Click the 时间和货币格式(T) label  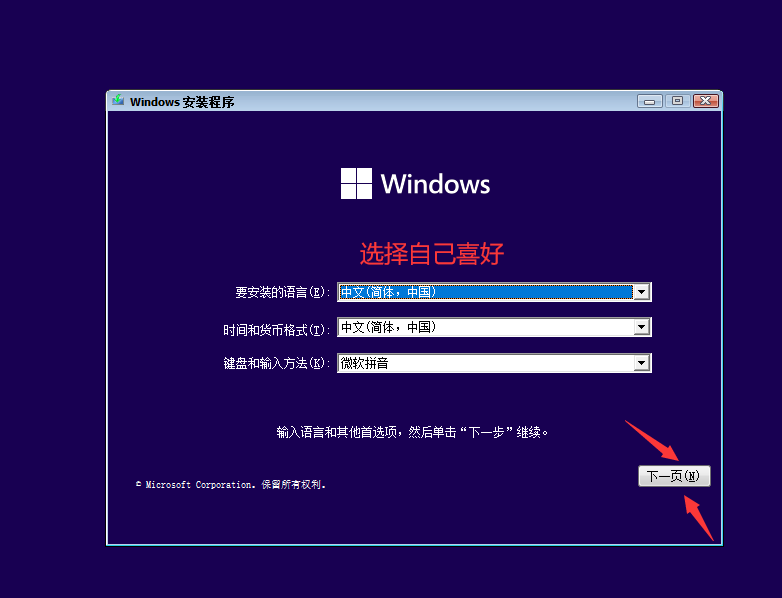point(276,330)
